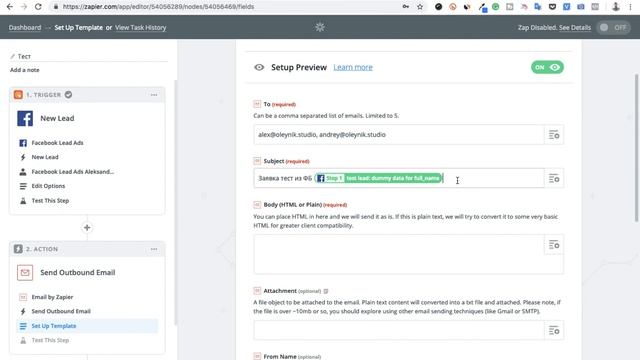This screenshot has width=640, height=360.
Task: Toggle the Setup Preview ON switch
Action: tap(547, 67)
